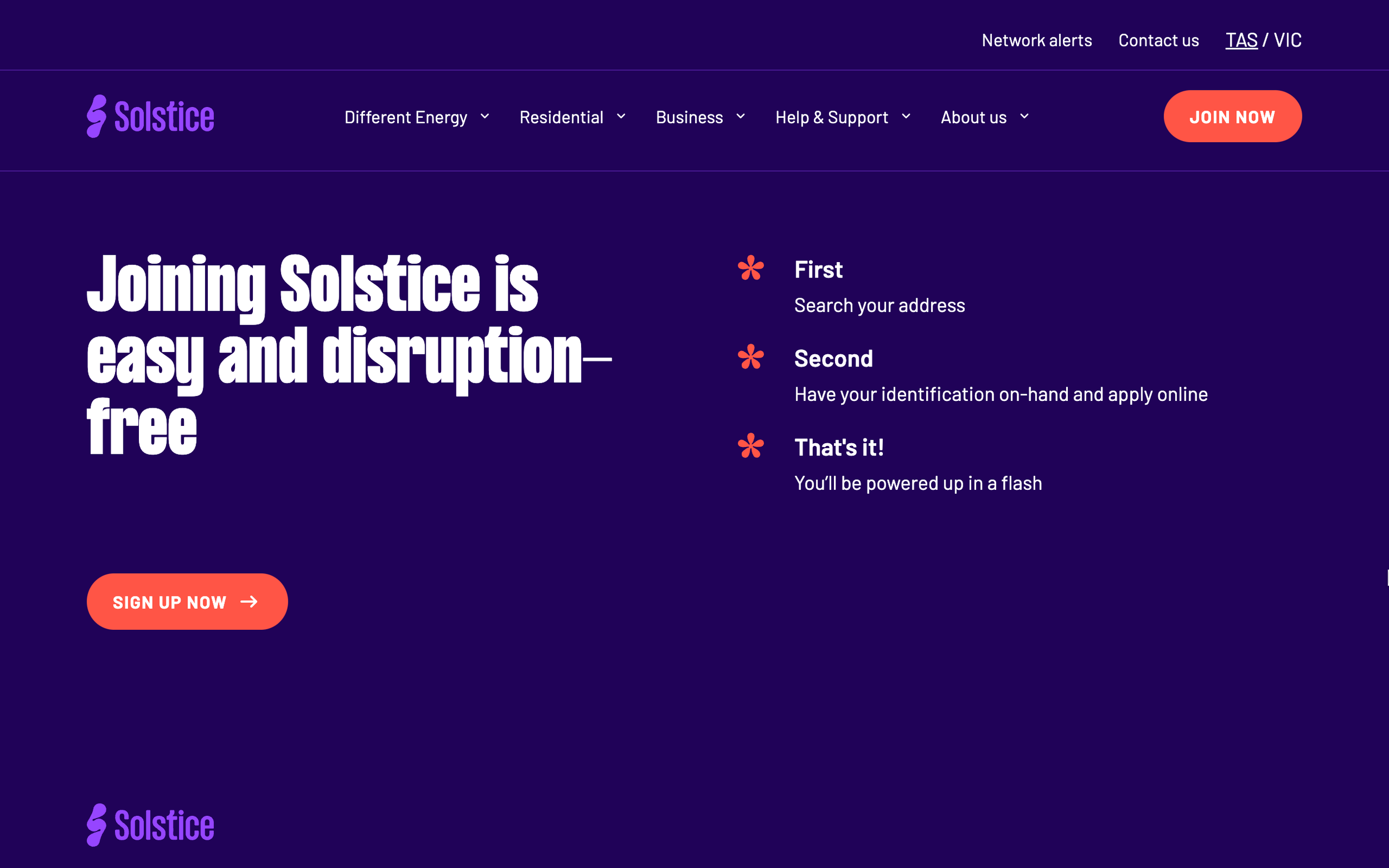Image resolution: width=1389 pixels, height=868 pixels.
Task: Open the Residential menu chevron
Action: pyautogui.click(x=622, y=117)
